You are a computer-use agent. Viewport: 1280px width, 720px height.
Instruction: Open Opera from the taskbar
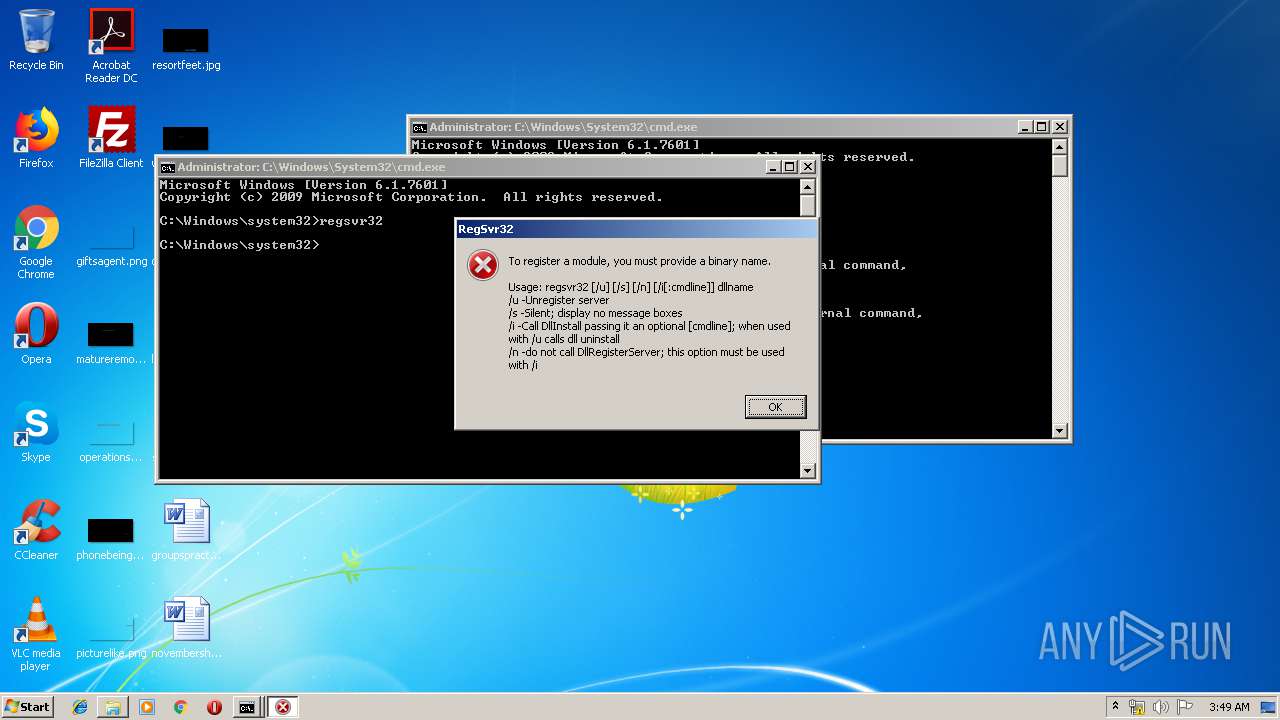[x=214, y=707]
